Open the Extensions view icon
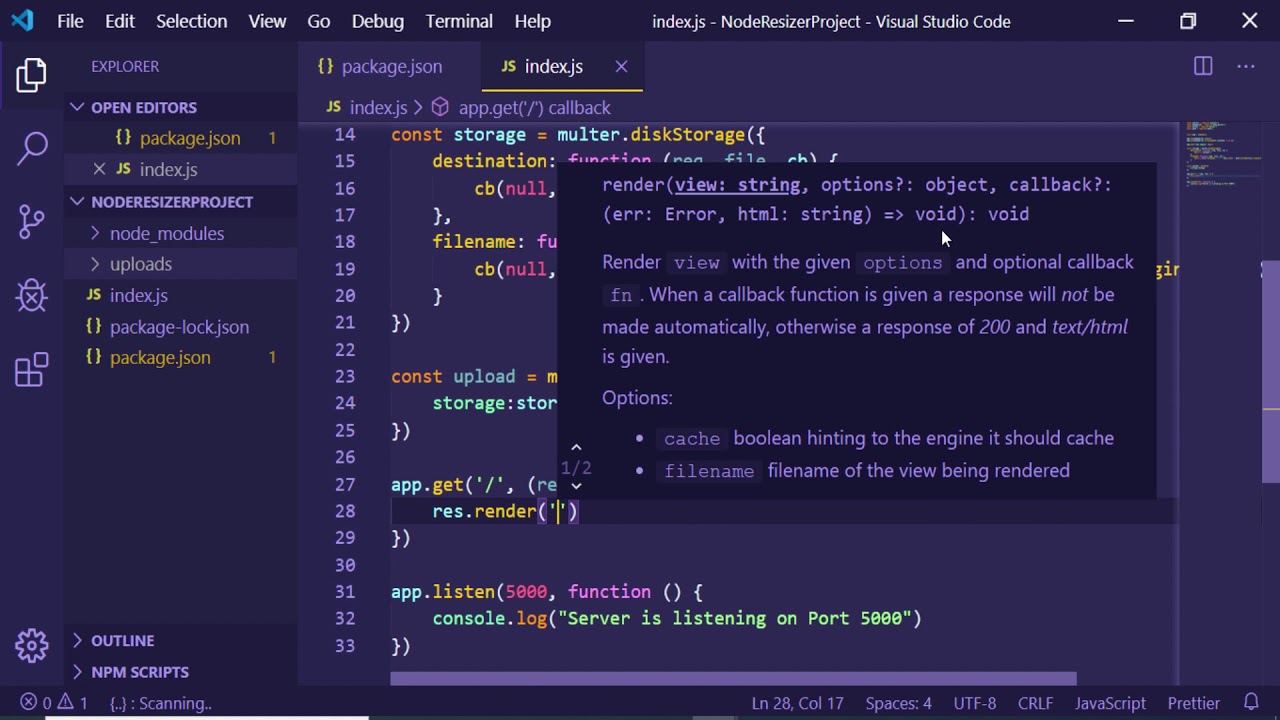1280x720 pixels. click(x=31, y=369)
